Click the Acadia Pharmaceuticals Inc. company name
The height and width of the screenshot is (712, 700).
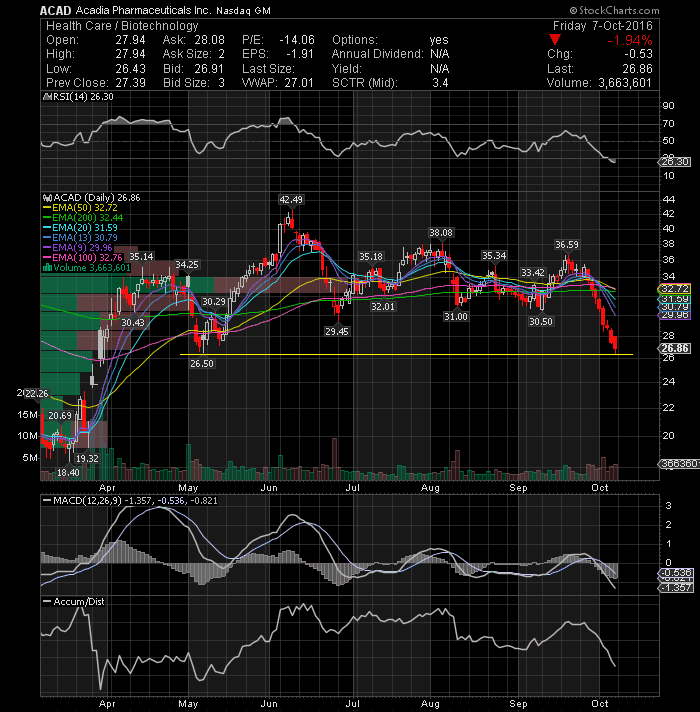coord(143,10)
